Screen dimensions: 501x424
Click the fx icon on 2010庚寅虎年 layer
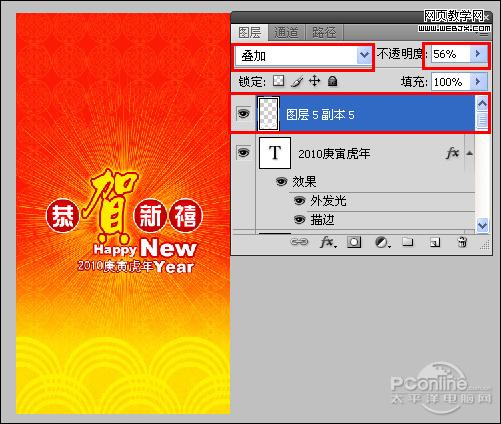tap(452, 153)
